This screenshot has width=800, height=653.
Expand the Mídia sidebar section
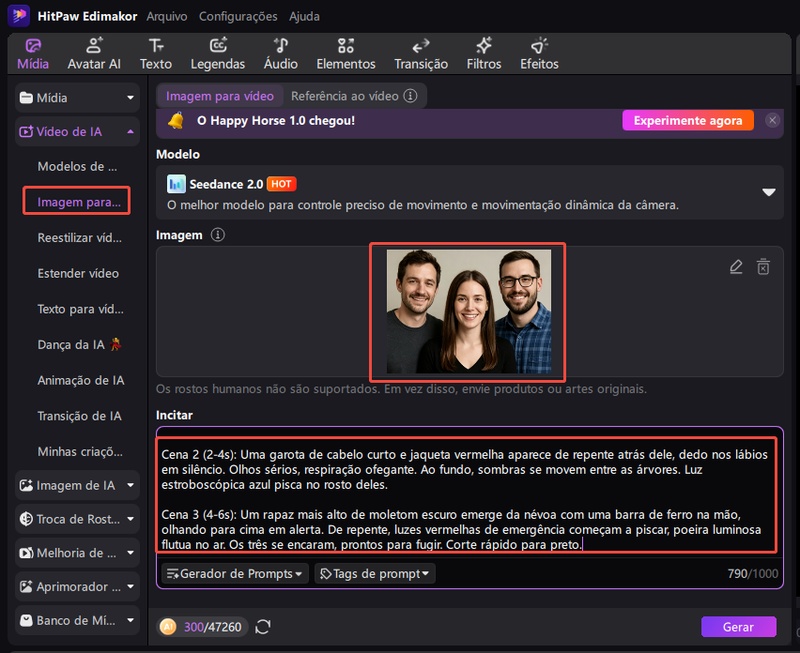point(78,97)
